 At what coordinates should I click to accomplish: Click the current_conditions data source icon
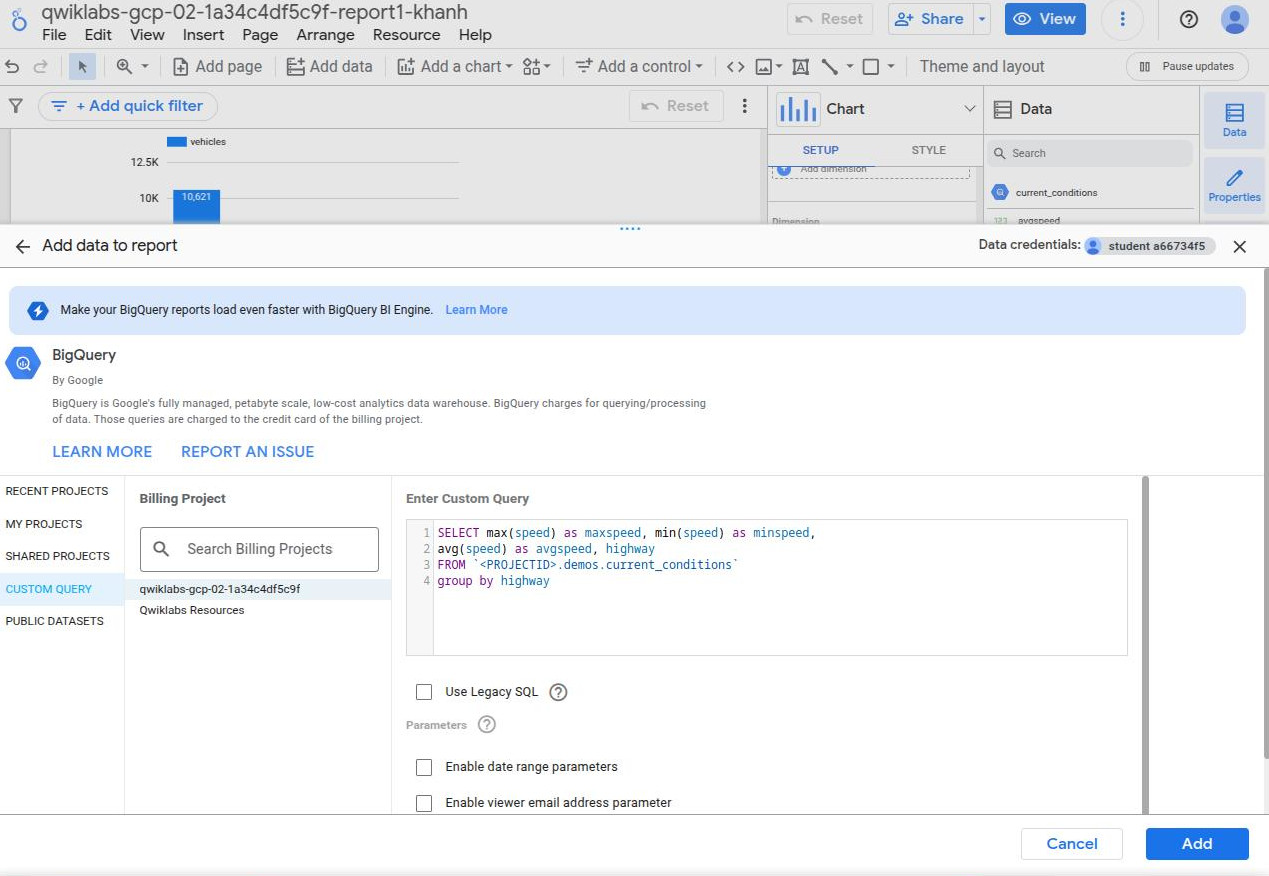tap(1000, 192)
